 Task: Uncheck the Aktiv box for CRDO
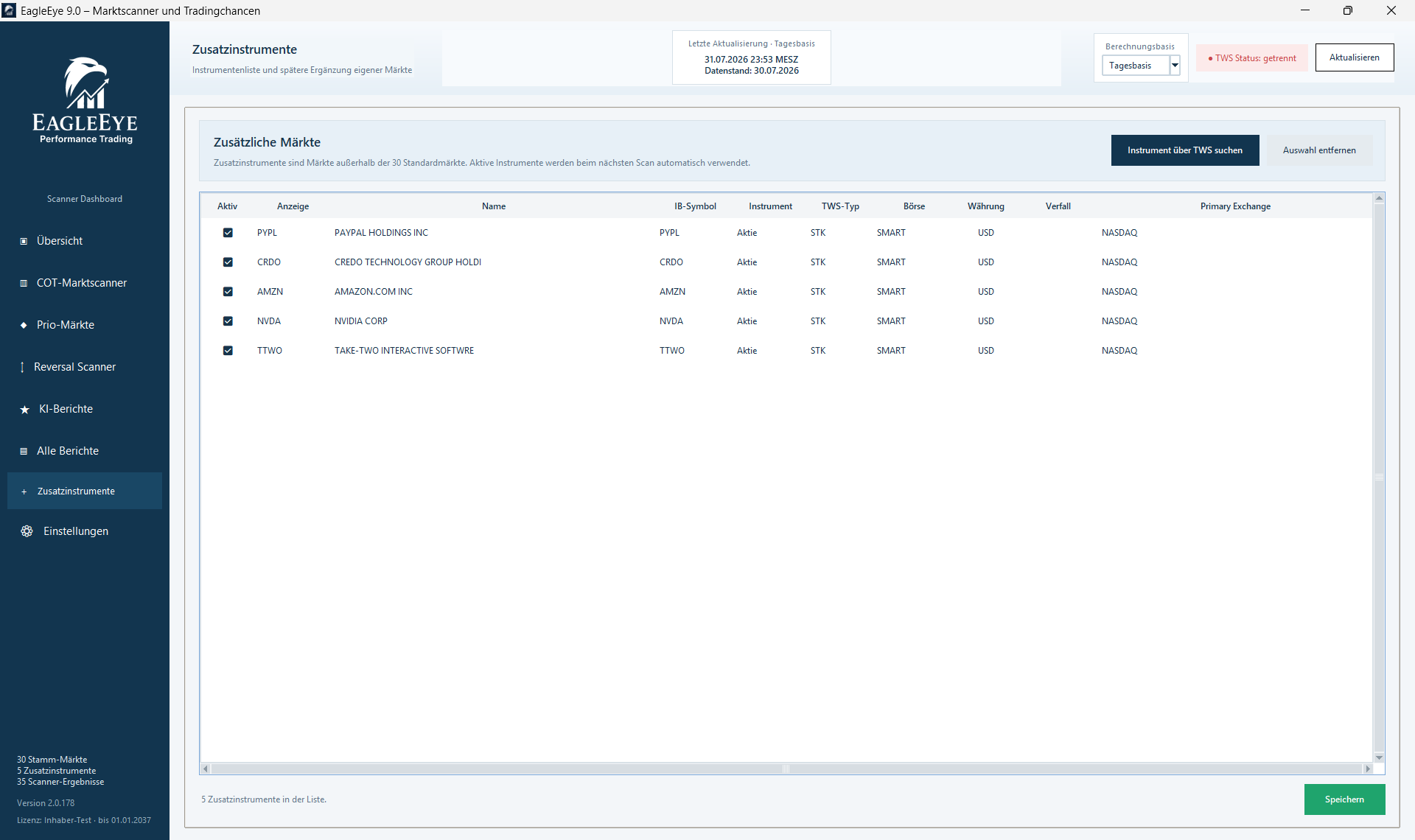click(x=228, y=262)
